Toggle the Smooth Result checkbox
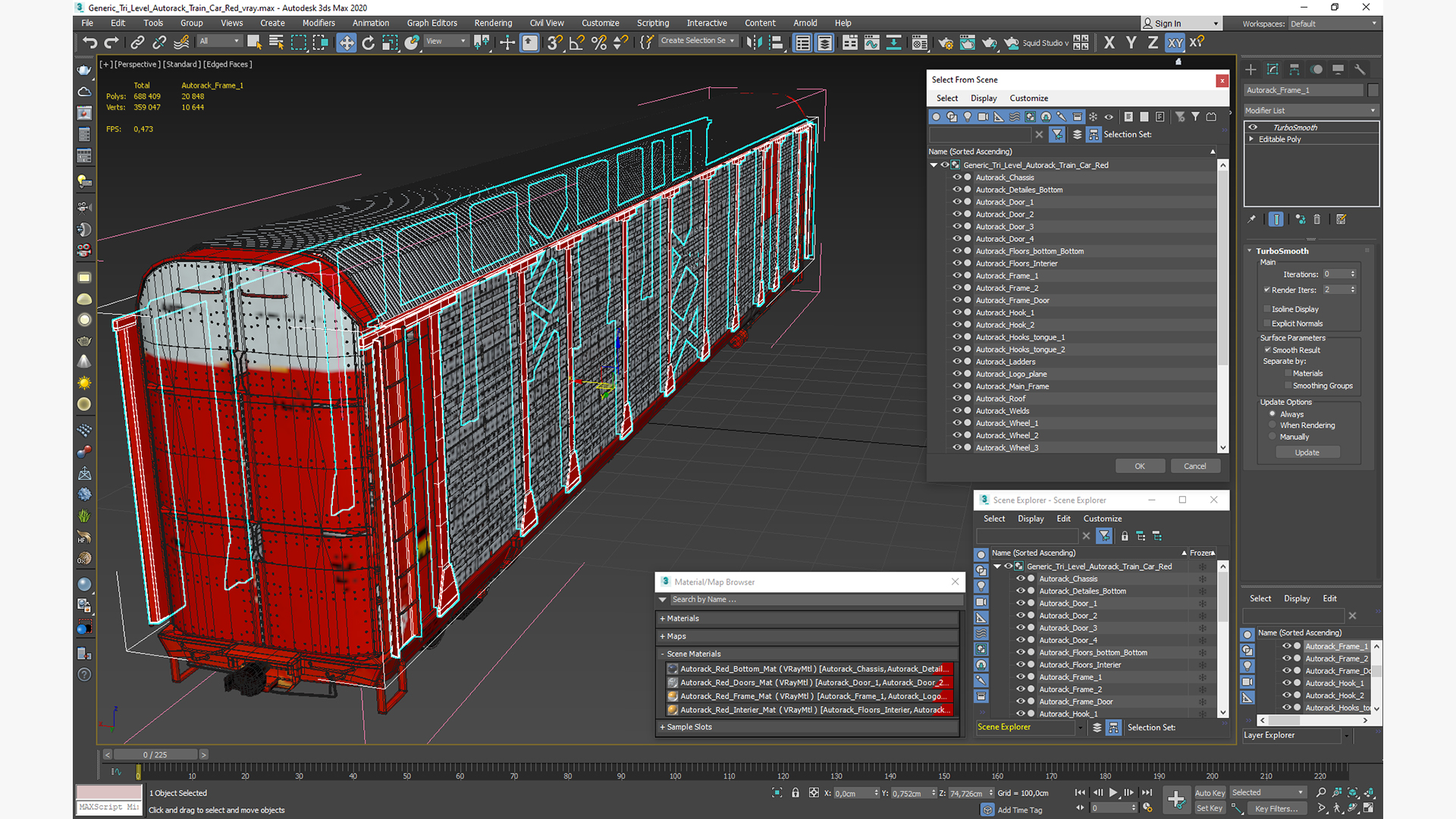 coord(1267,350)
